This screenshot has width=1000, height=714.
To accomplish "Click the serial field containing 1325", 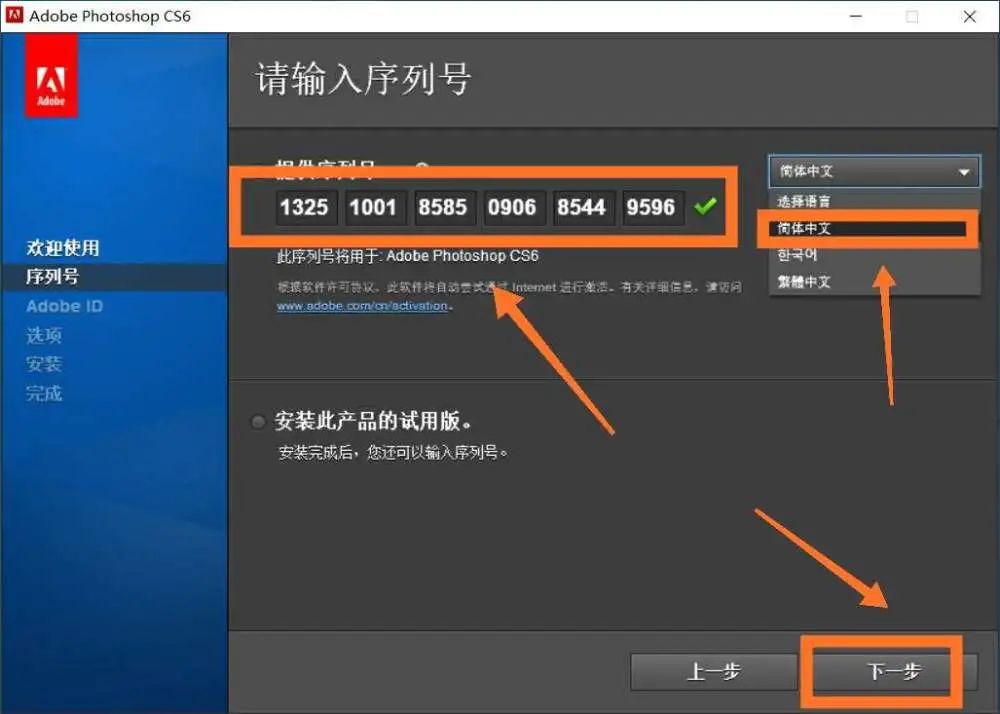I will [305, 207].
